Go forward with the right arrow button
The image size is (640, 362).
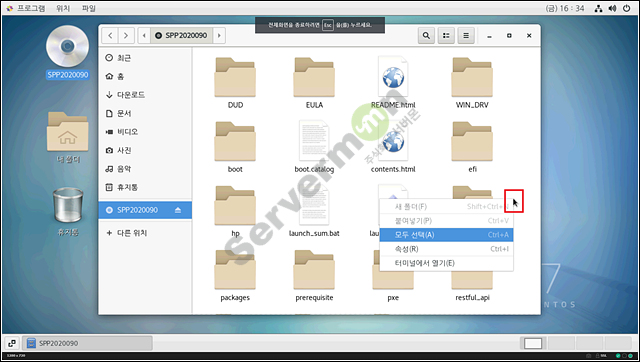point(126,36)
